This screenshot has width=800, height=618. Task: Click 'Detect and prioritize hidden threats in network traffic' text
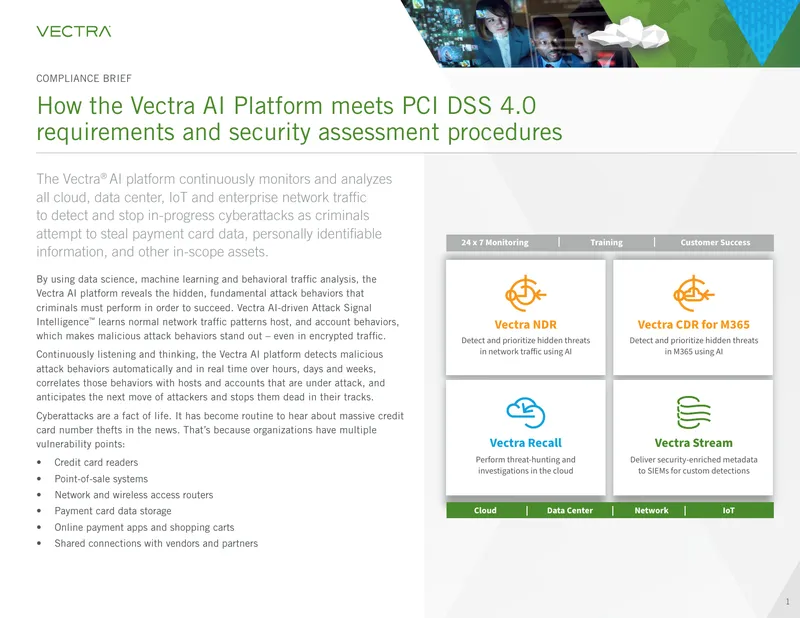(x=526, y=346)
